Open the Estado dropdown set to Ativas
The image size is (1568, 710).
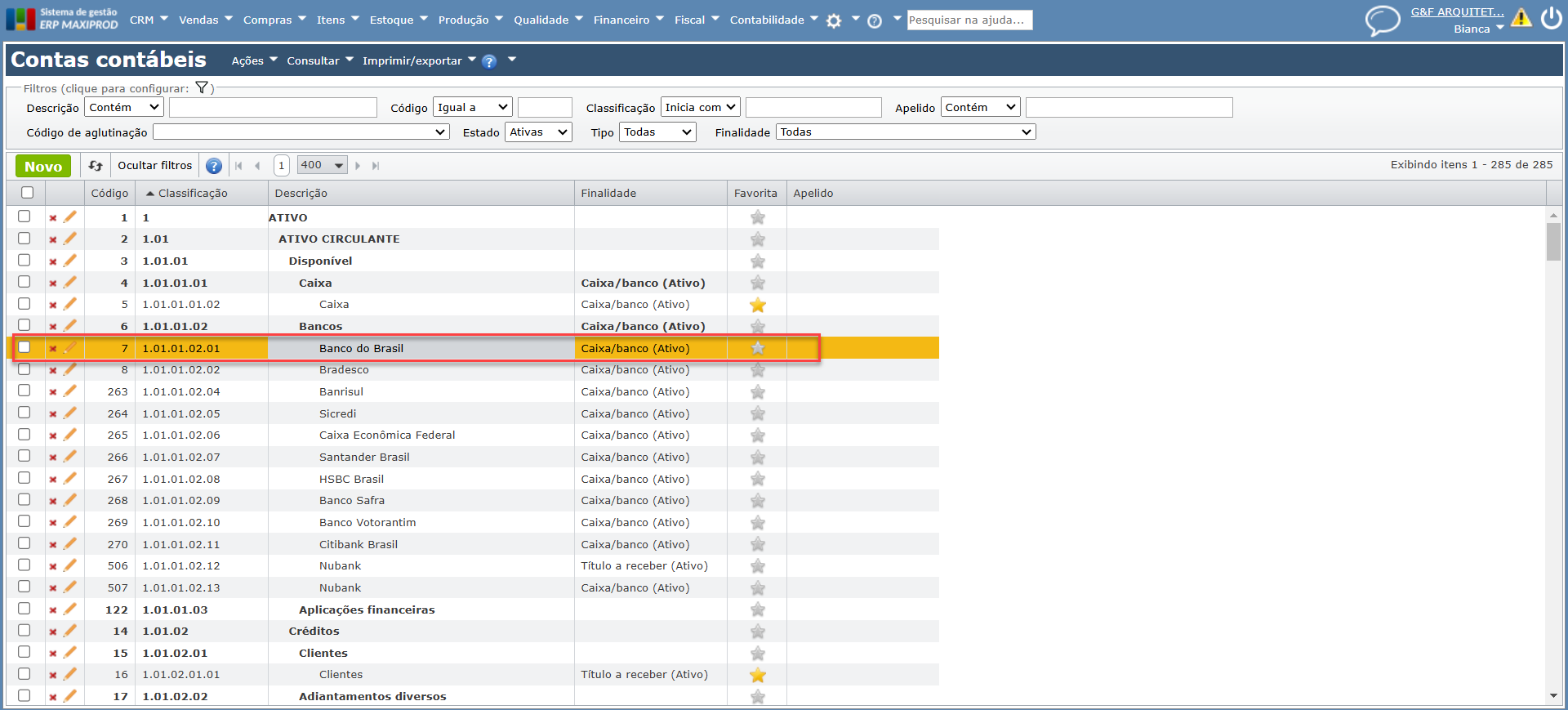538,132
